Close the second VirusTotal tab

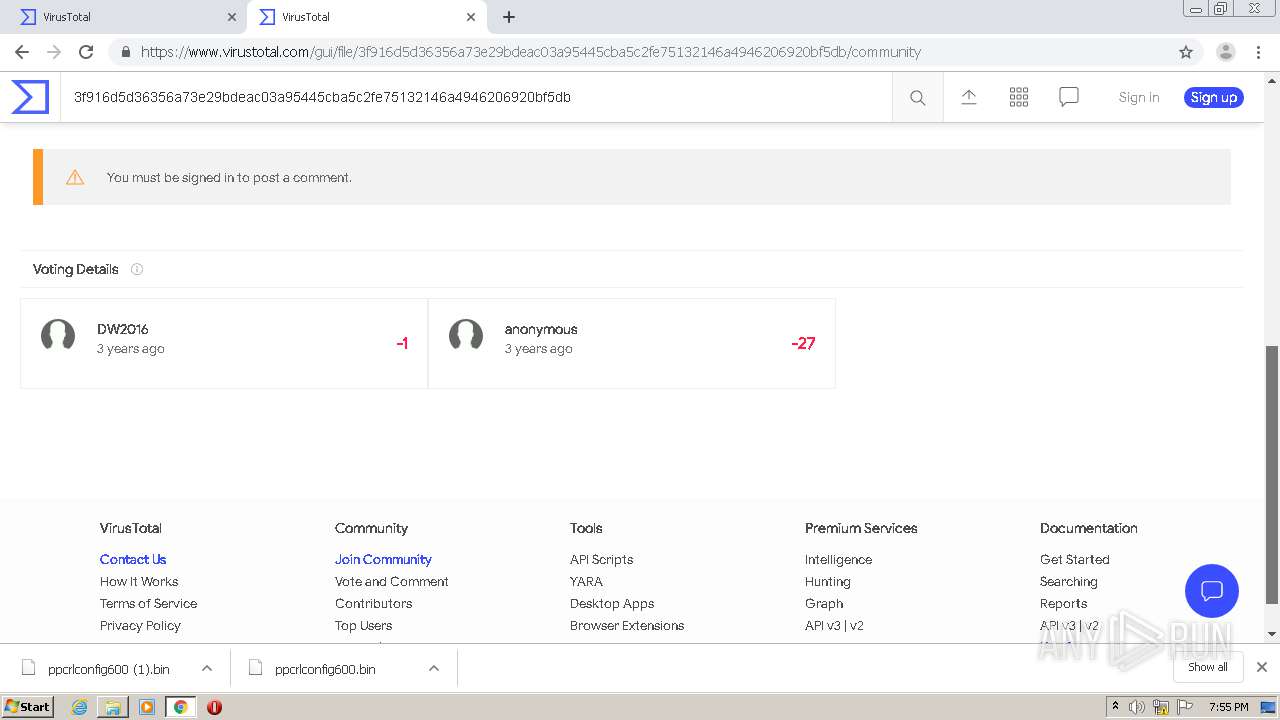[471, 17]
